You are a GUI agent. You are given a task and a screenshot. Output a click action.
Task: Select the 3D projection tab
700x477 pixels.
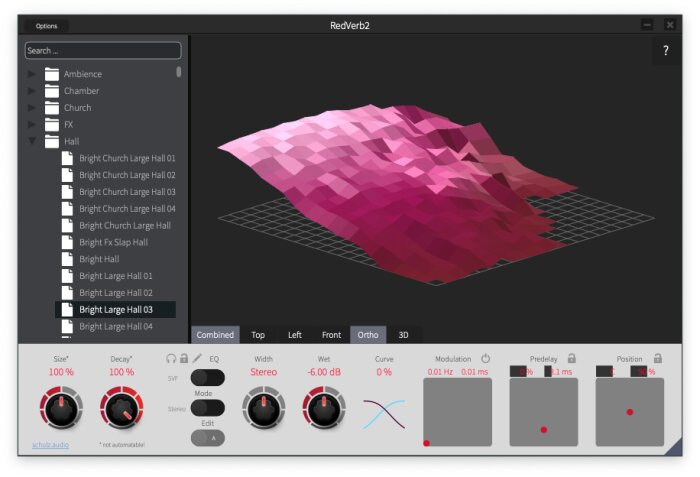click(404, 335)
